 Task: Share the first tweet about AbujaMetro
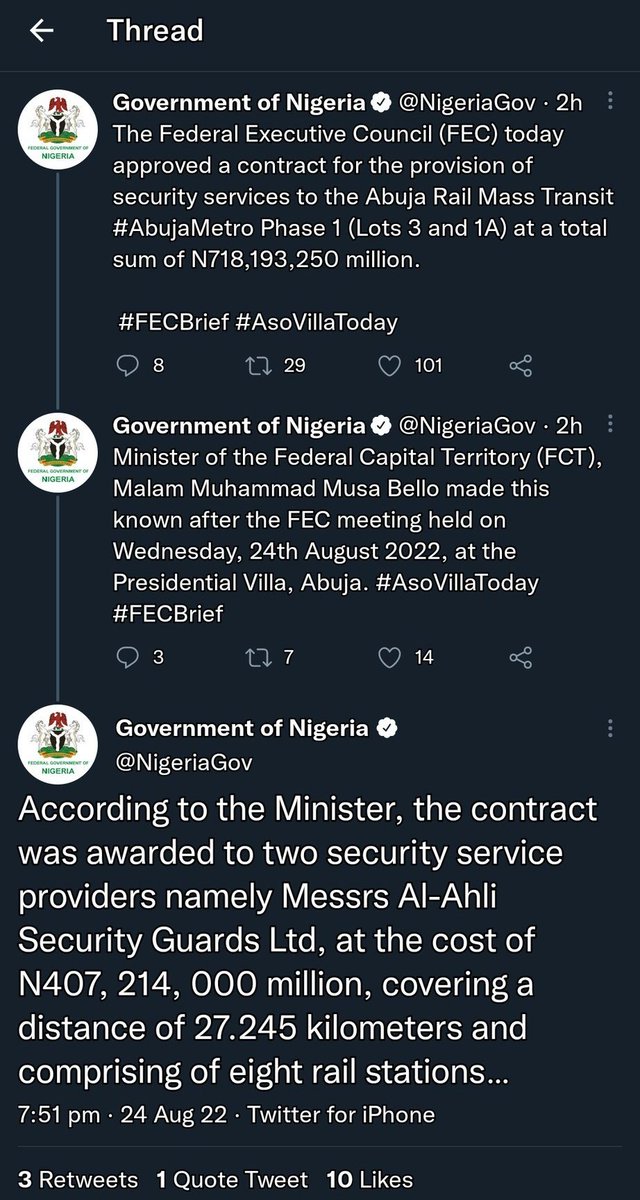(x=521, y=366)
